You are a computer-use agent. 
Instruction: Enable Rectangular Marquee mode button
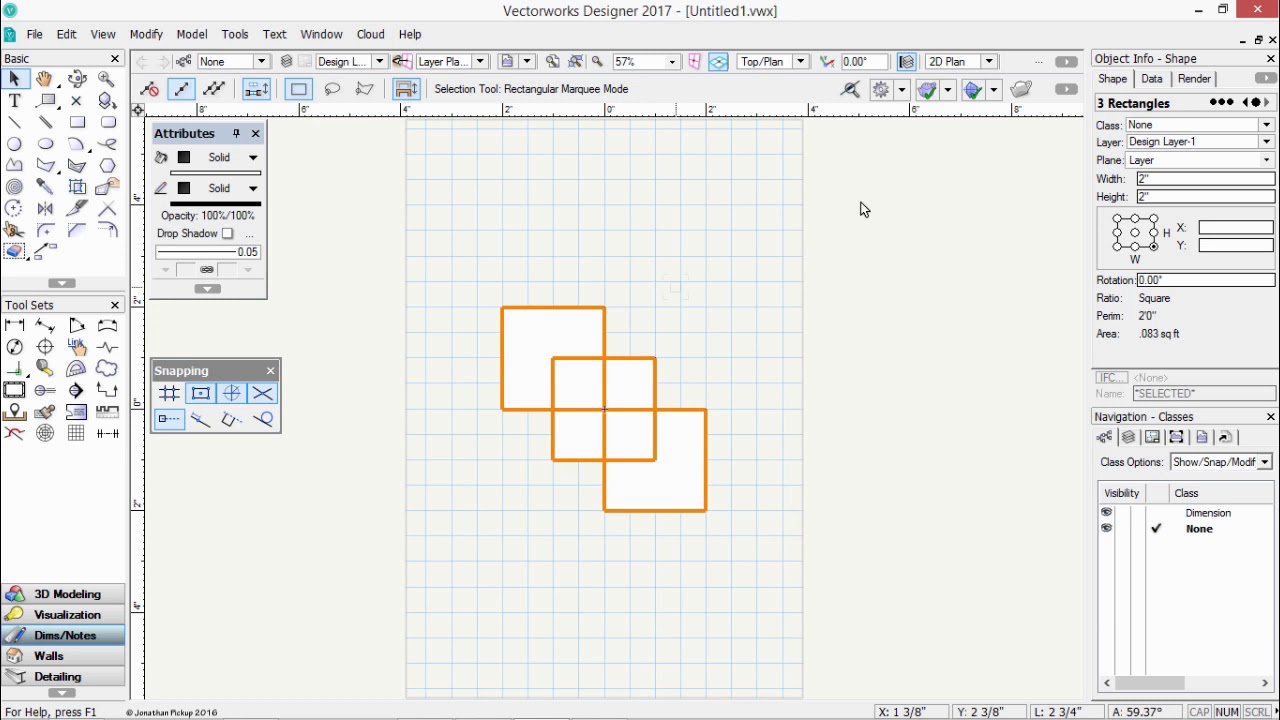click(298, 89)
